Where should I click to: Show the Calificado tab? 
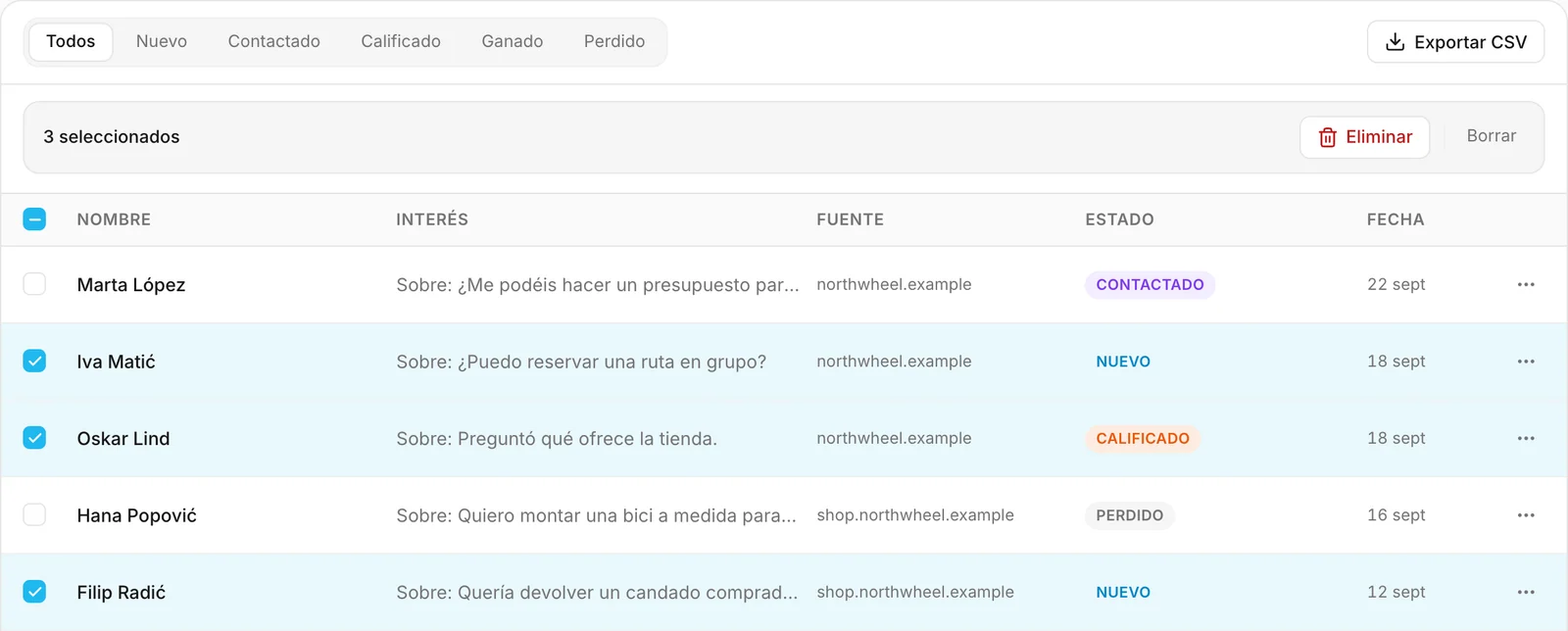(401, 41)
